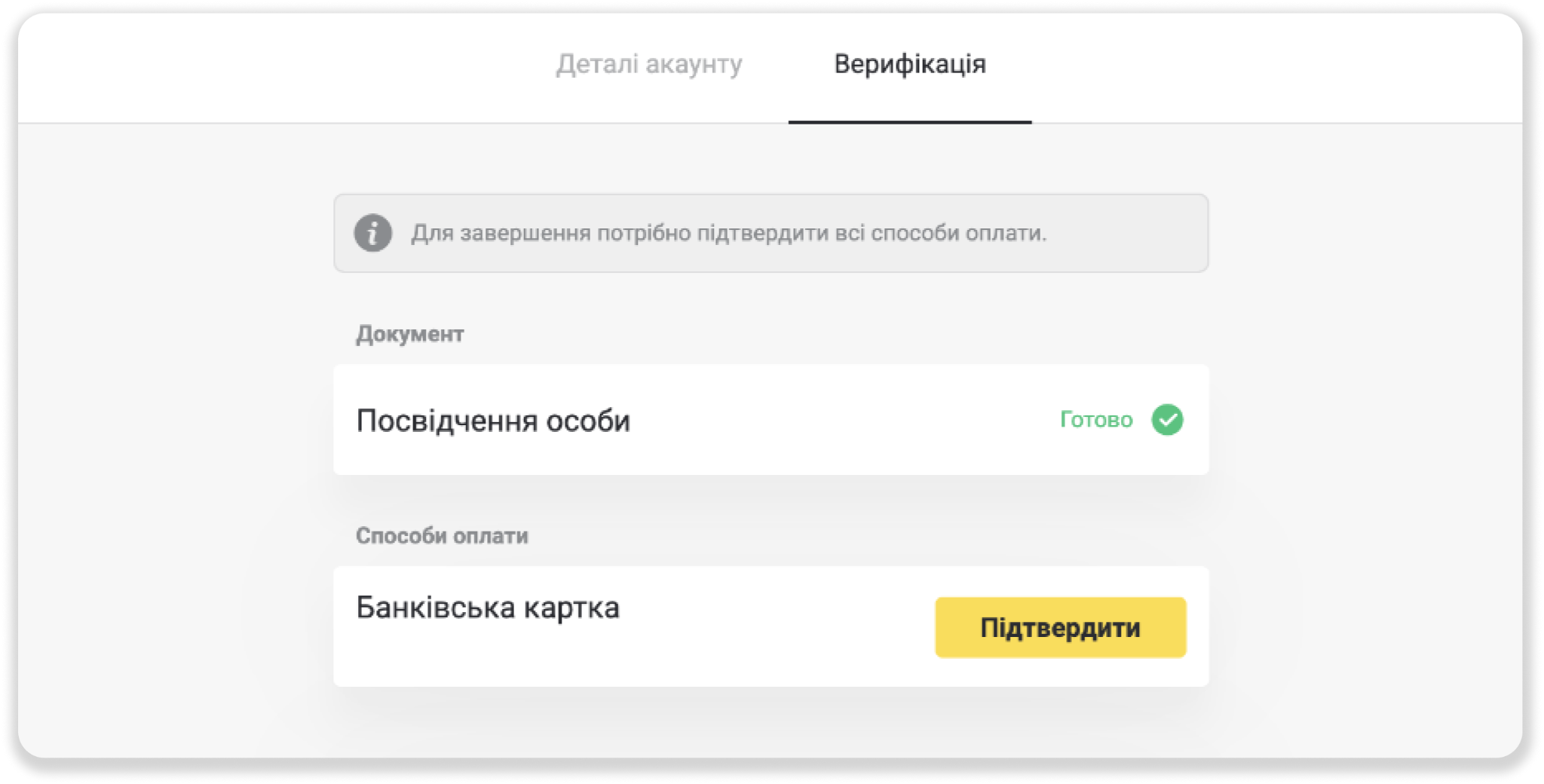
Task: Click the yellow confirm button for bank card
Action: coord(1060,626)
